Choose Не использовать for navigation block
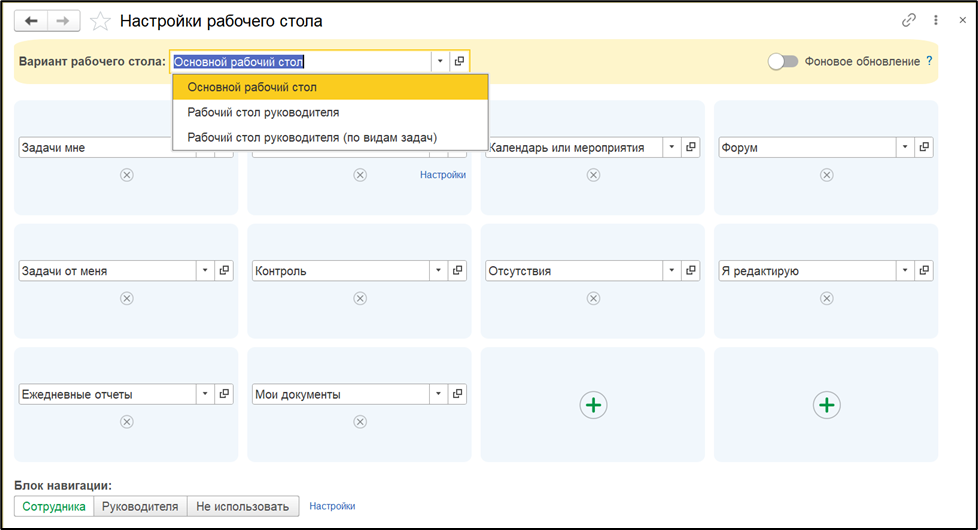The height and width of the screenshot is (530, 978). [x=243, y=506]
